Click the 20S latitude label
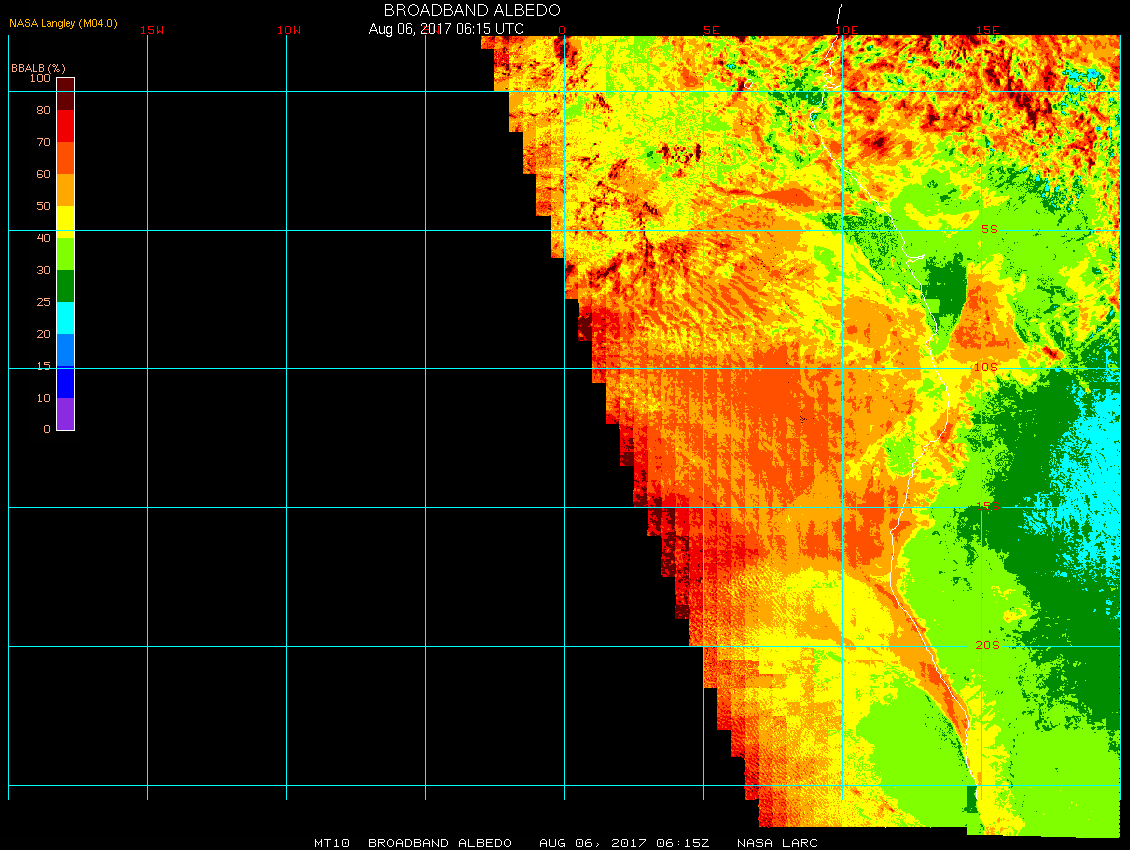This screenshot has width=1130, height=850. pos(987,645)
